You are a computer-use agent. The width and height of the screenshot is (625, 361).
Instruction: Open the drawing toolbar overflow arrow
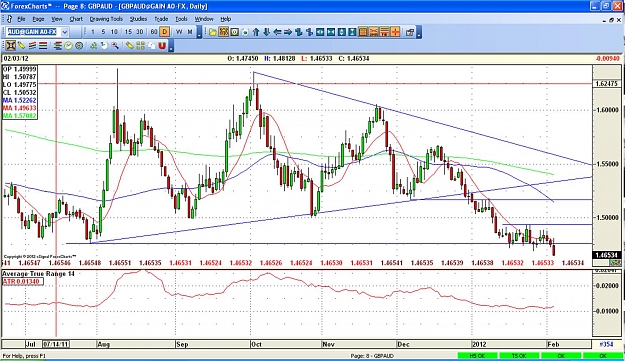(171, 46)
